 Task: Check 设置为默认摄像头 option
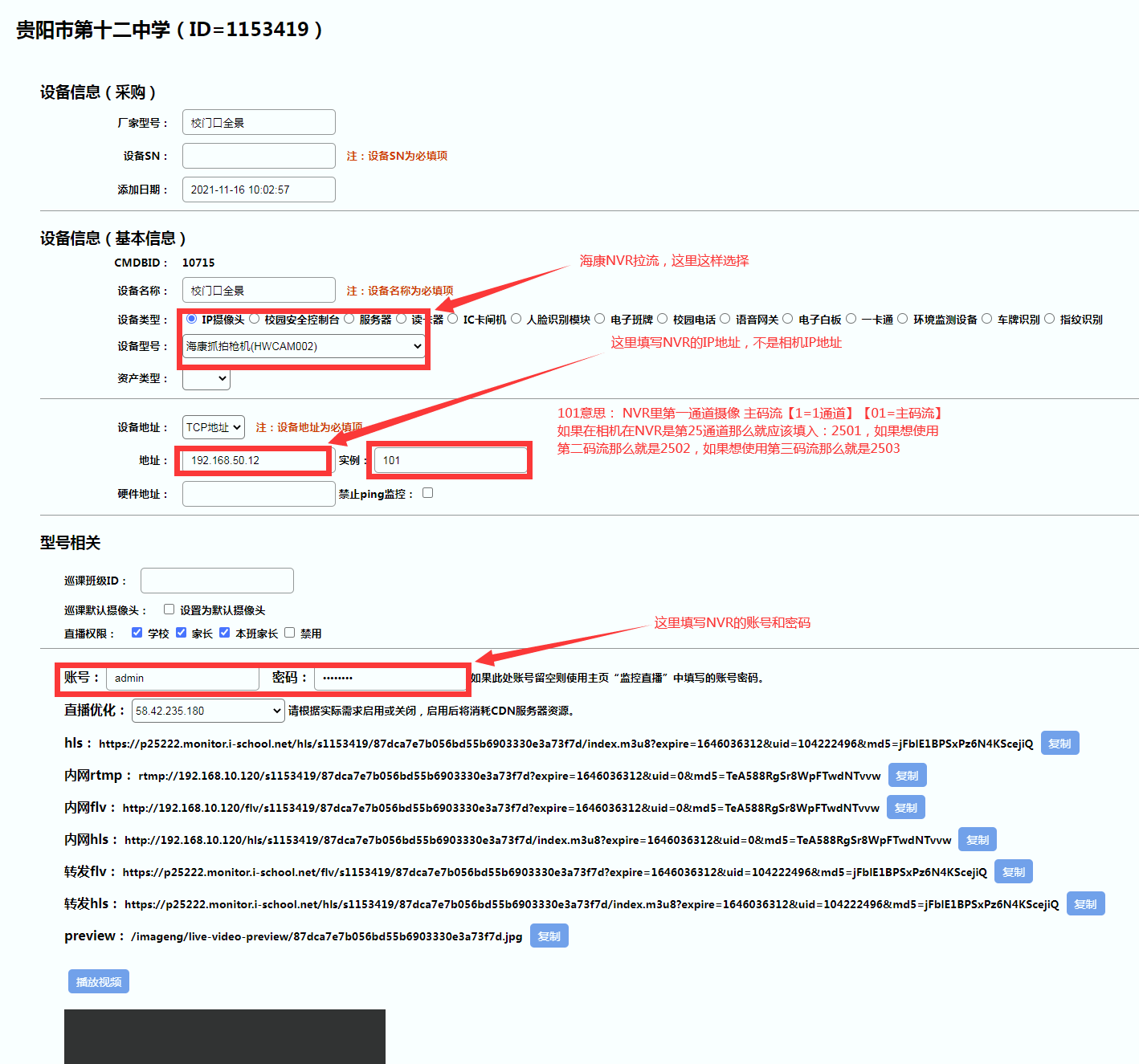pos(169,609)
